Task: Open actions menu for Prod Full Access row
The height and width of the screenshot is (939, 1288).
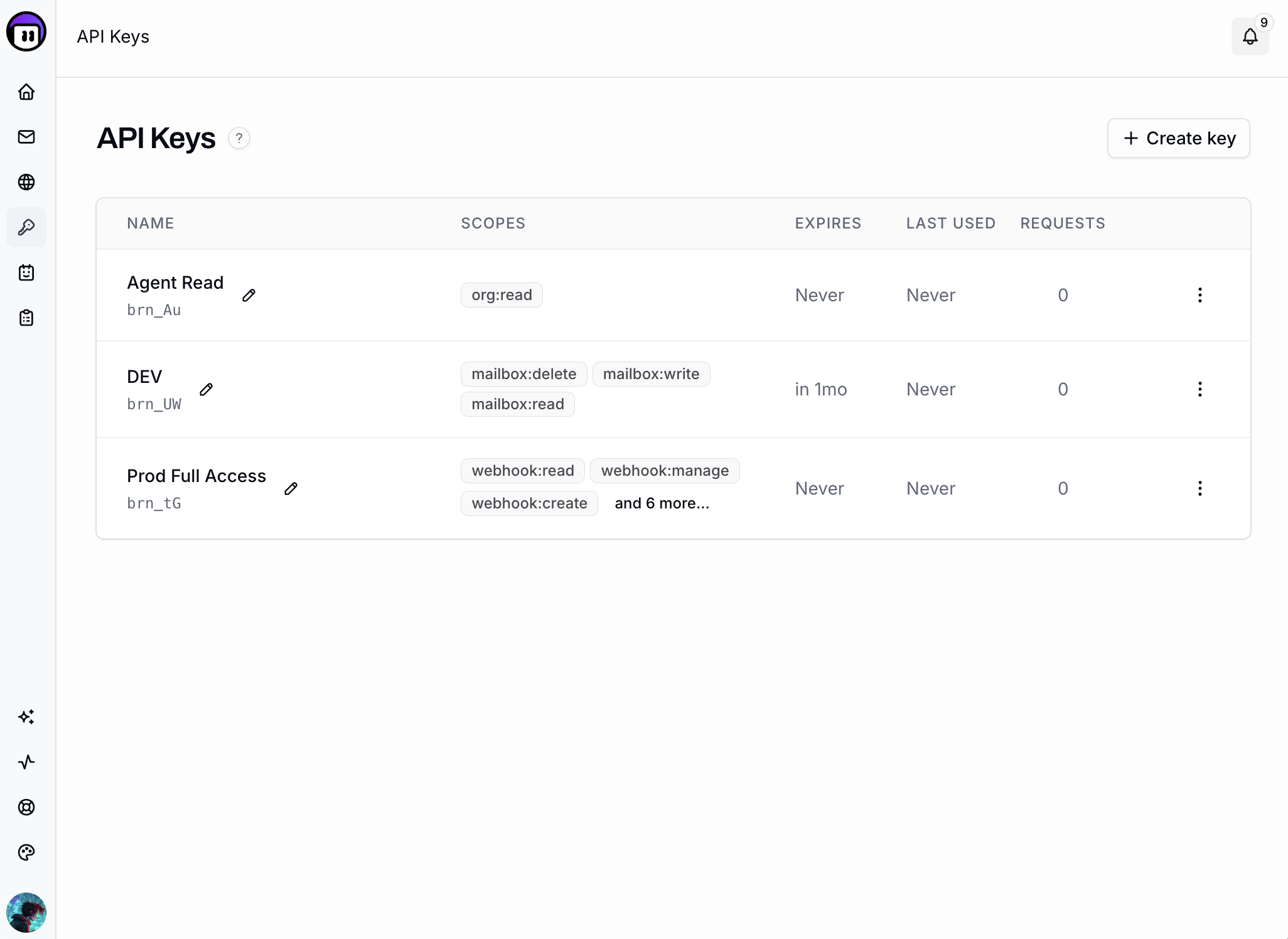Action: 1200,488
